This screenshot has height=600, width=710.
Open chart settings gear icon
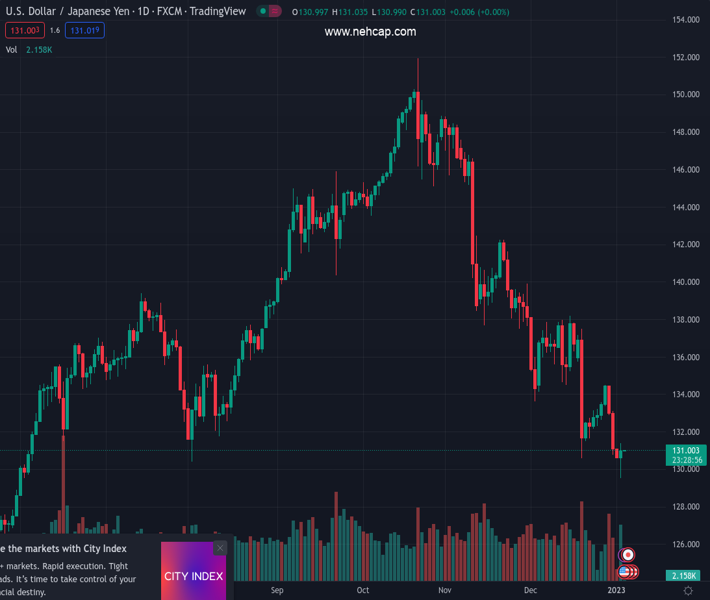pyautogui.click(x=688, y=591)
